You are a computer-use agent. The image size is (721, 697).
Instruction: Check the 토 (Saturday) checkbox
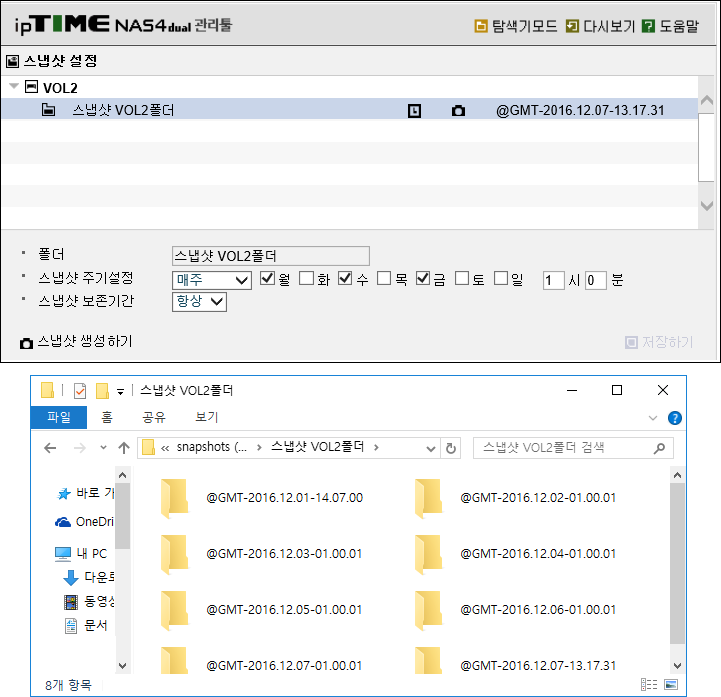(462, 278)
